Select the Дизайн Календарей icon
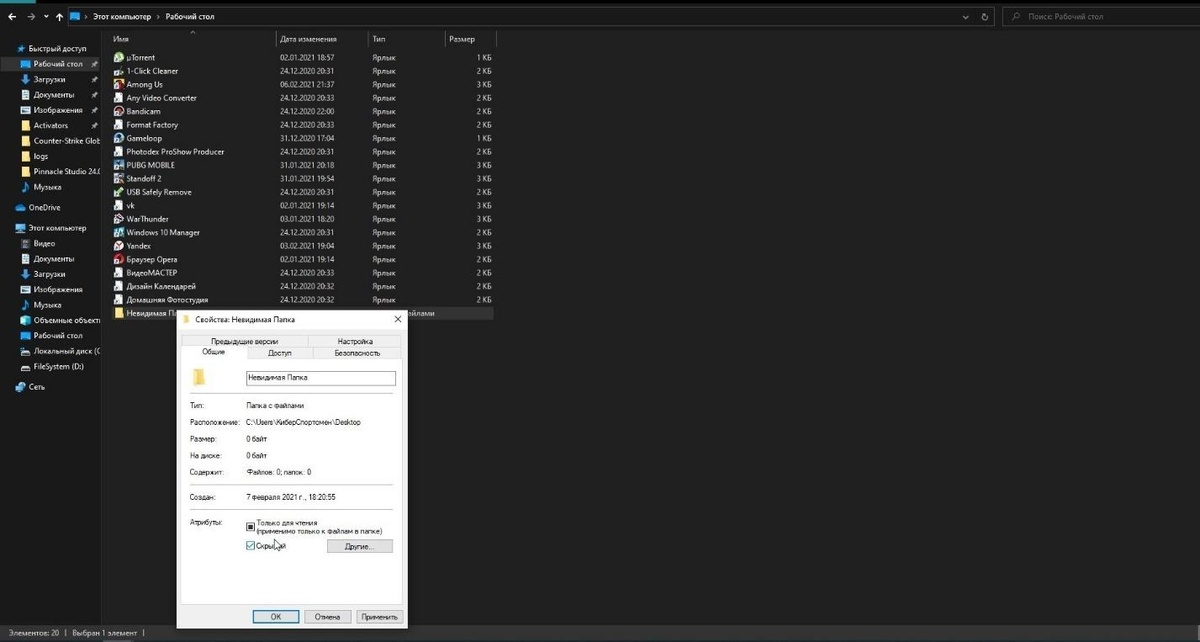This screenshot has width=1200, height=642. [119, 286]
